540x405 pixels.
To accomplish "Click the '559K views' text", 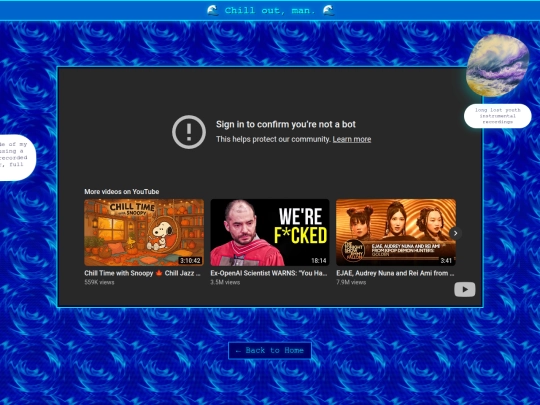I will 99,282.
